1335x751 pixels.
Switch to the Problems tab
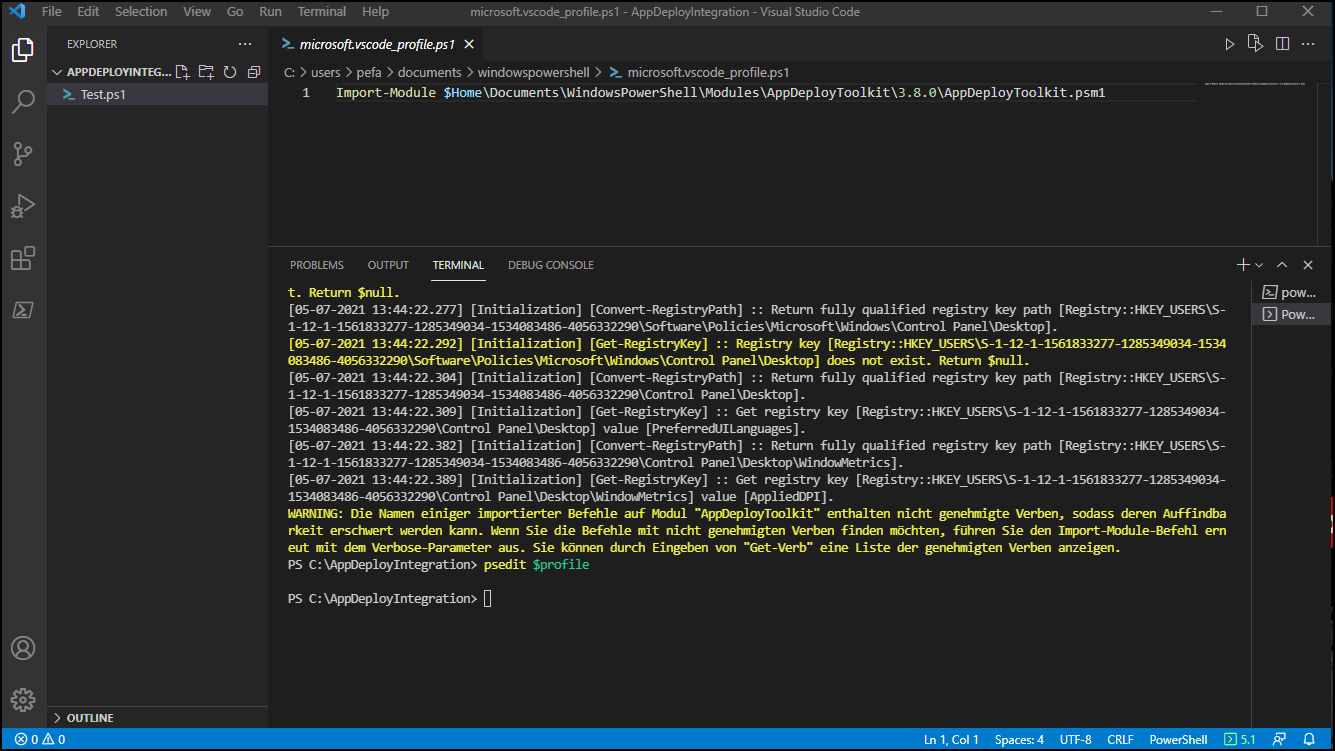pyautogui.click(x=316, y=265)
